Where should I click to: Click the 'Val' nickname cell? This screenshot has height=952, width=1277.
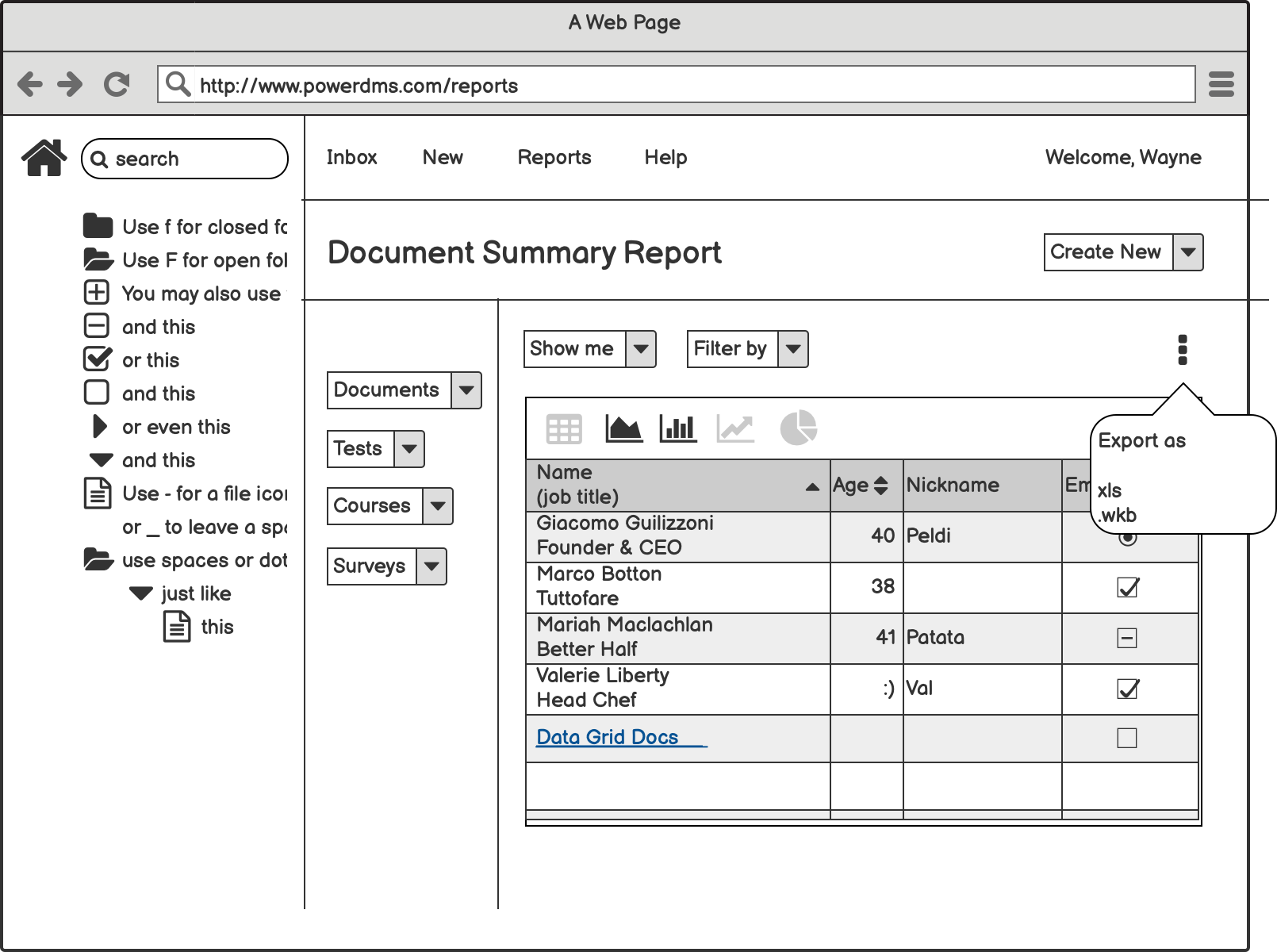(x=982, y=689)
